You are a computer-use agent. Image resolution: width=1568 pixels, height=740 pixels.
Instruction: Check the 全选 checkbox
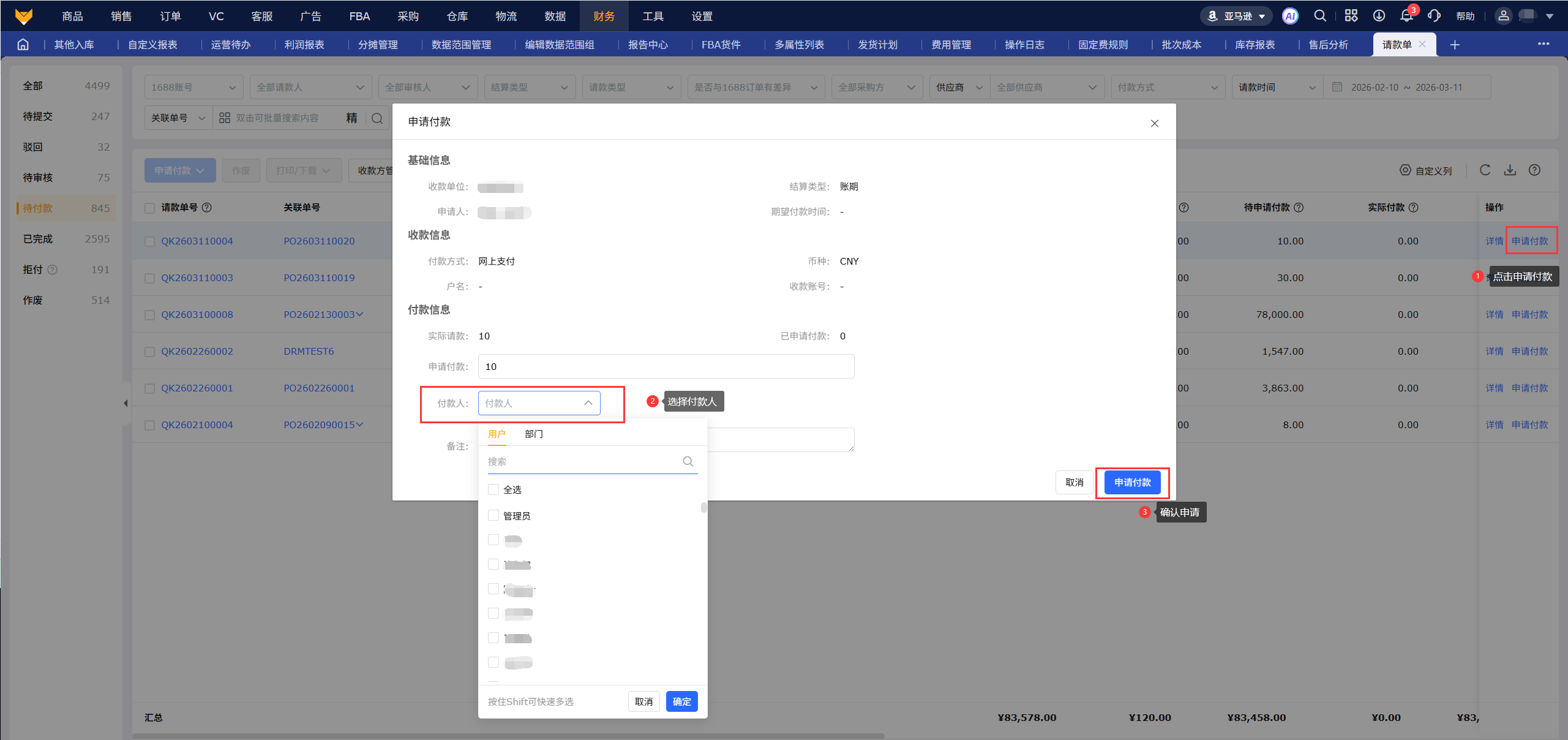click(493, 489)
